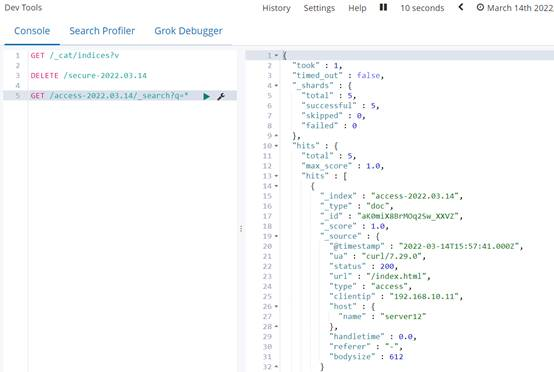Fold the _source closing brace line 32
Screen dimensions: 554x372
pyautogui.click(x=276, y=367)
